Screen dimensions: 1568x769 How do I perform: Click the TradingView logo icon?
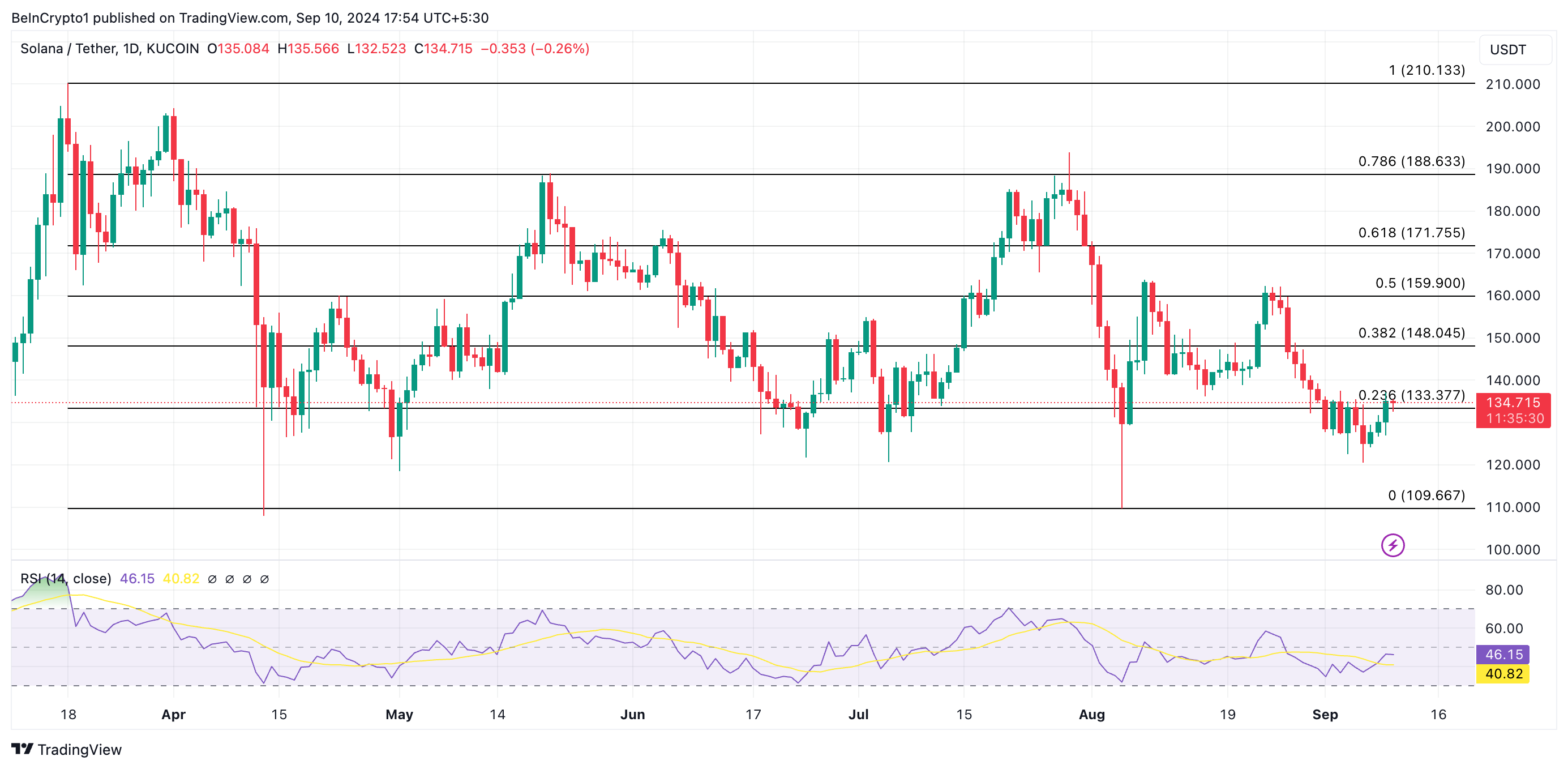(x=22, y=749)
